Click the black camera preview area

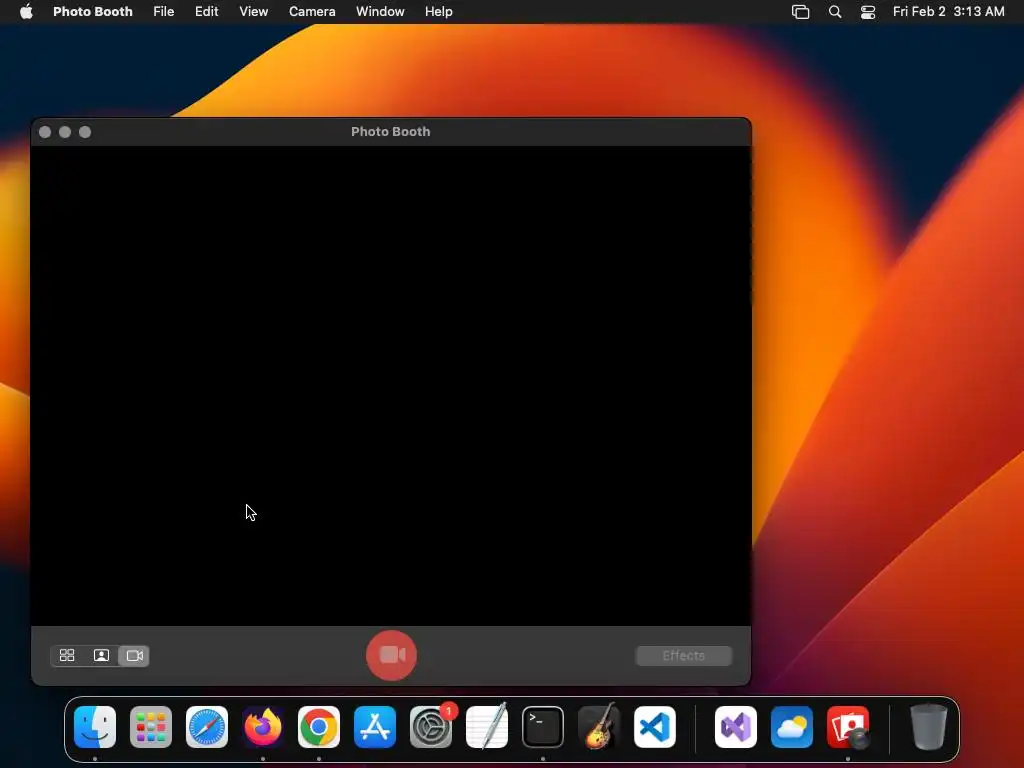(391, 385)
